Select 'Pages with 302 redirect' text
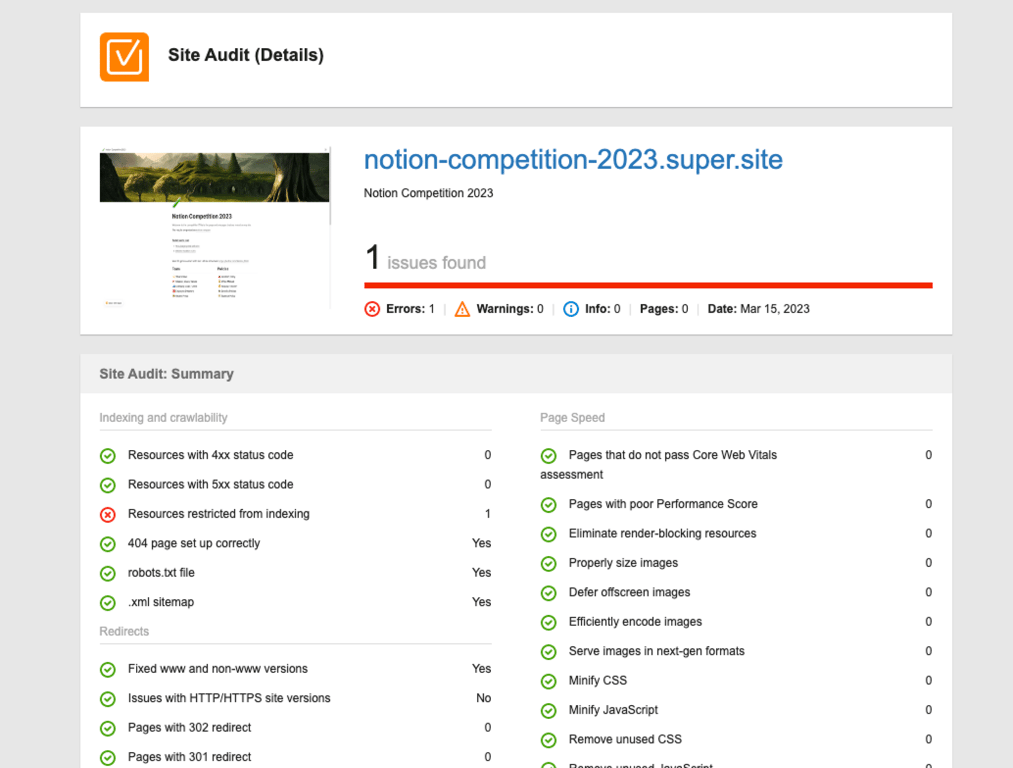 pyautogui.click(x=189, y=727)
